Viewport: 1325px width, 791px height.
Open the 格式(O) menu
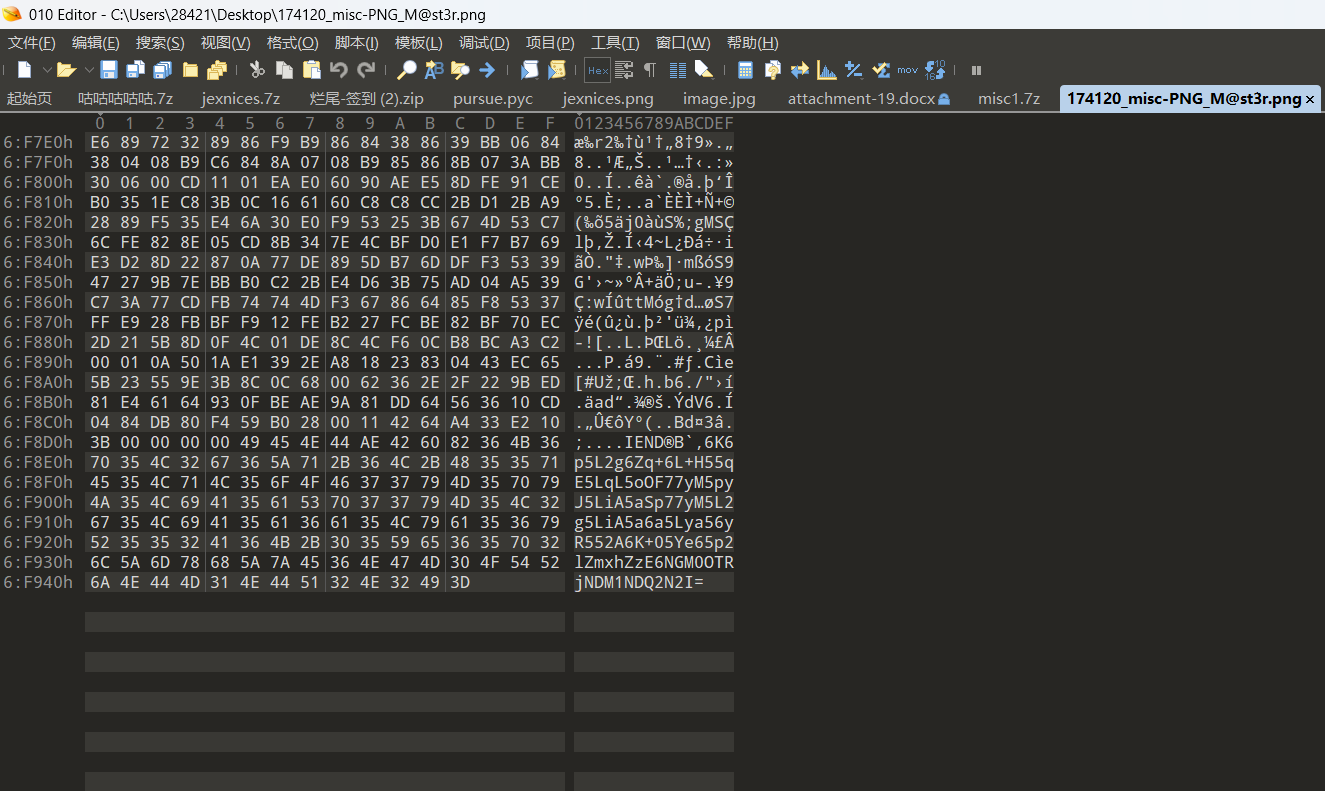292,43
